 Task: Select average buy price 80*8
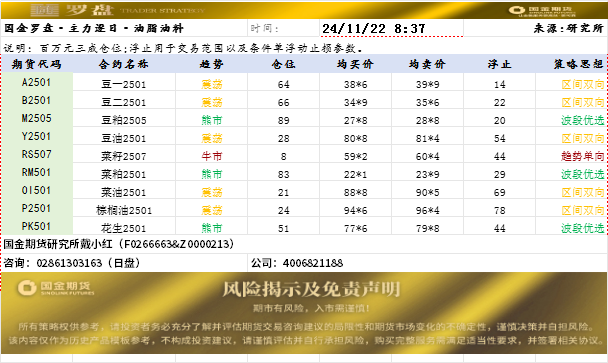click(x=355, y=138)
